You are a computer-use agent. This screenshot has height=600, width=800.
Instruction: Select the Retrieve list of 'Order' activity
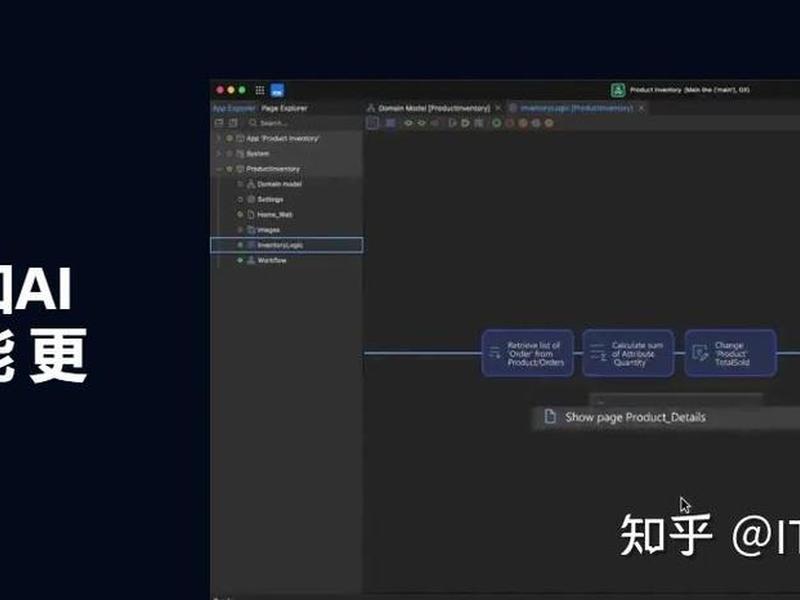(528, 353)
